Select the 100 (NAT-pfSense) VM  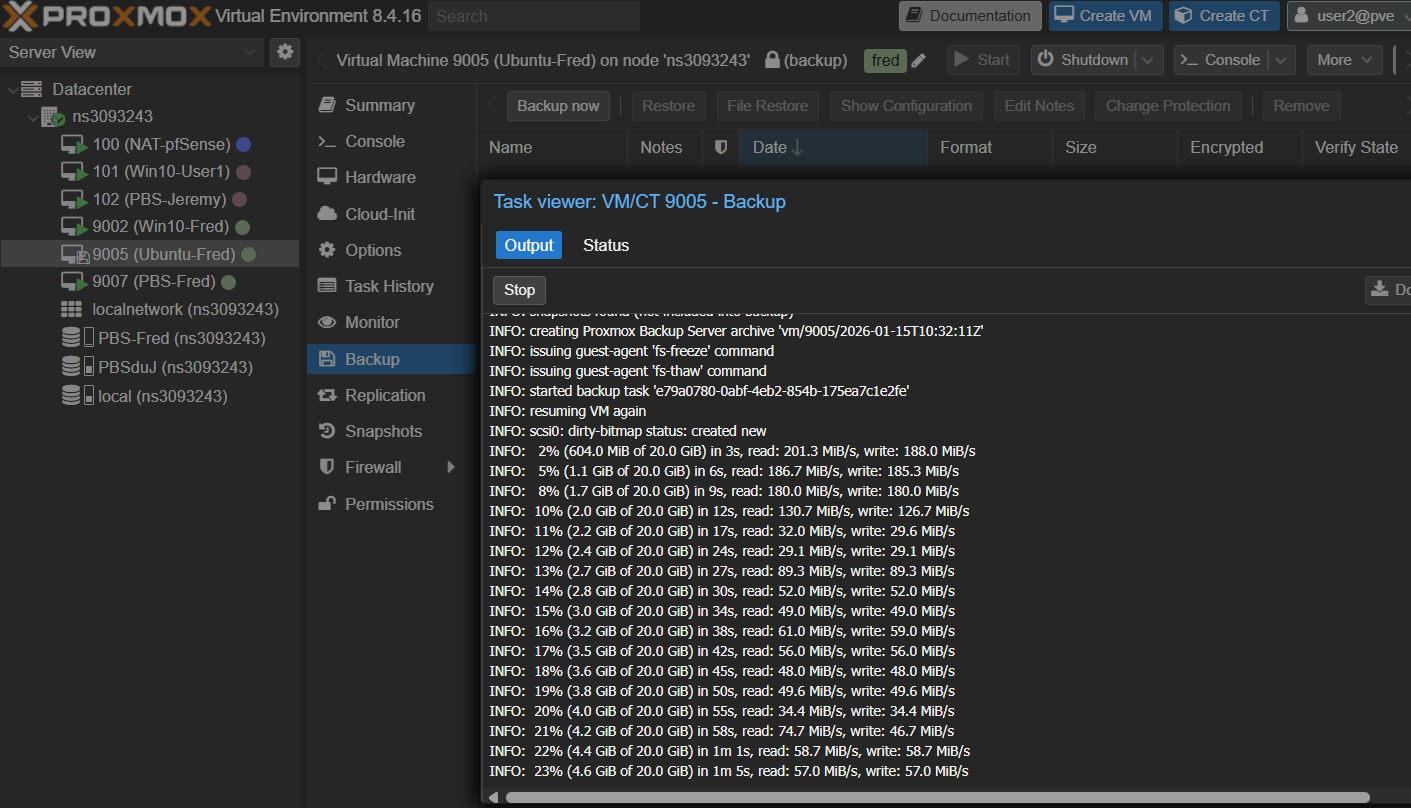coord(161,145)
